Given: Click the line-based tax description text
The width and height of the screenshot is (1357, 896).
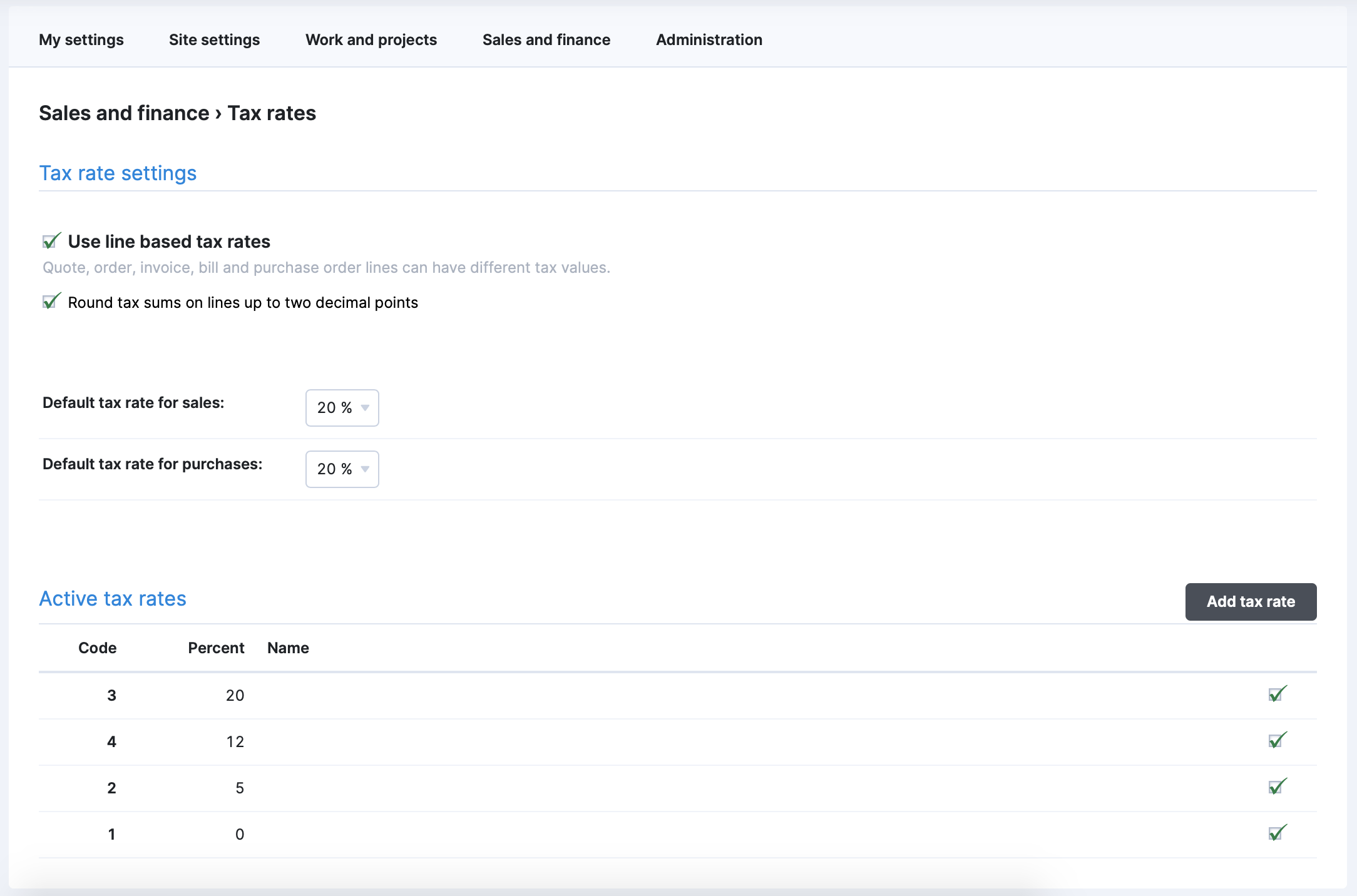Looking at the screenshot, I should pyautogui.click(x=326, y=267).
